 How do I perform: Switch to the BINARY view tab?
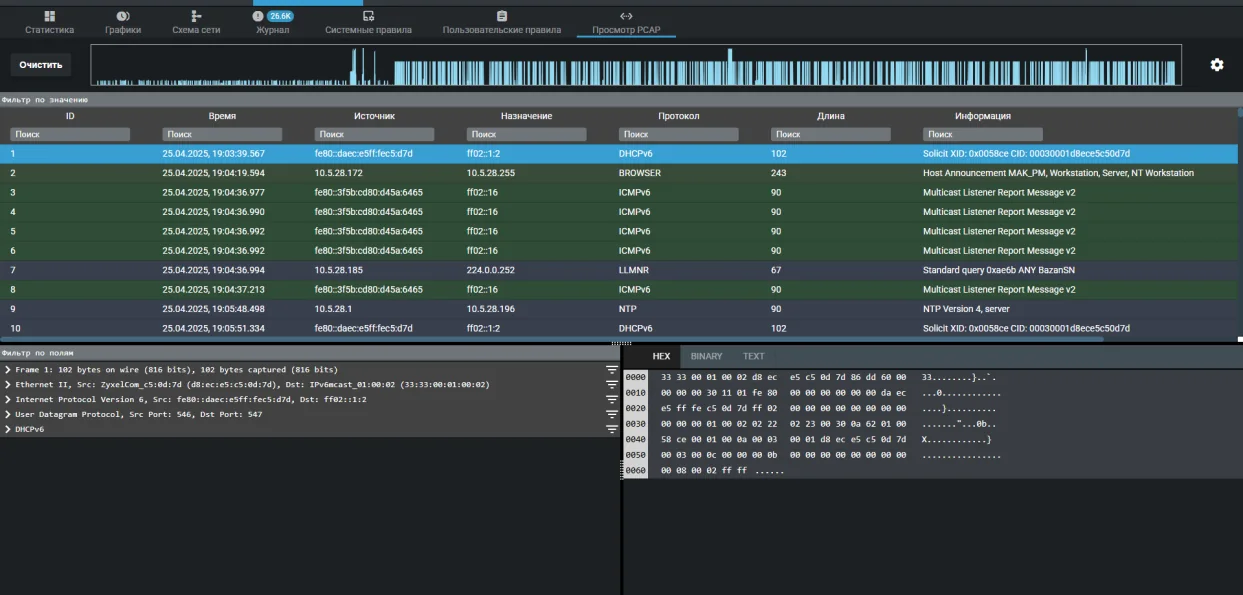click(706, 356)
